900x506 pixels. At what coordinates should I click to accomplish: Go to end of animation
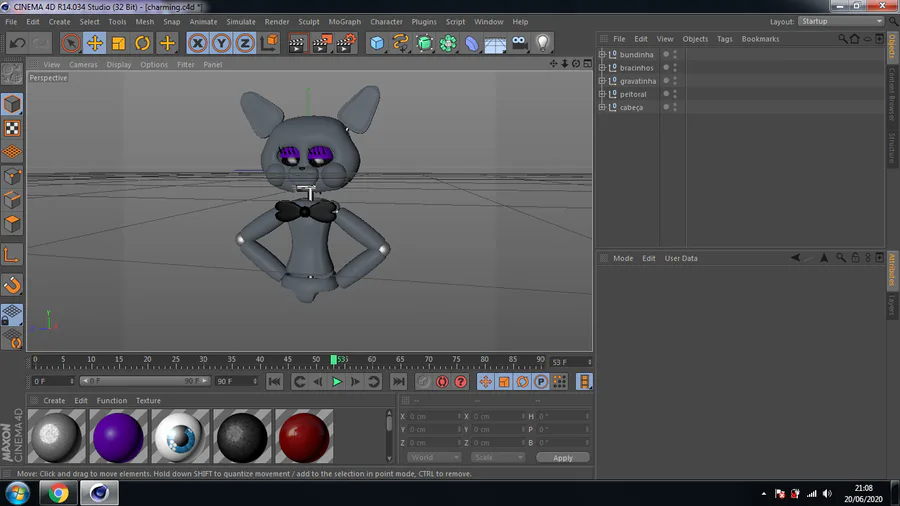[398, 382]
